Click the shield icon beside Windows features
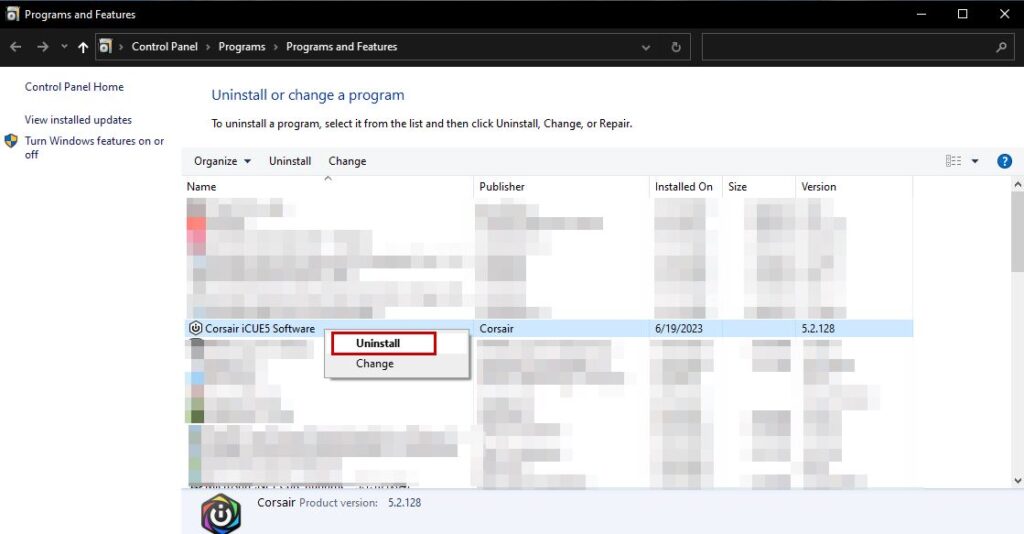The image size is (1024, 534). pyautogui.click(x=11, y=141)
